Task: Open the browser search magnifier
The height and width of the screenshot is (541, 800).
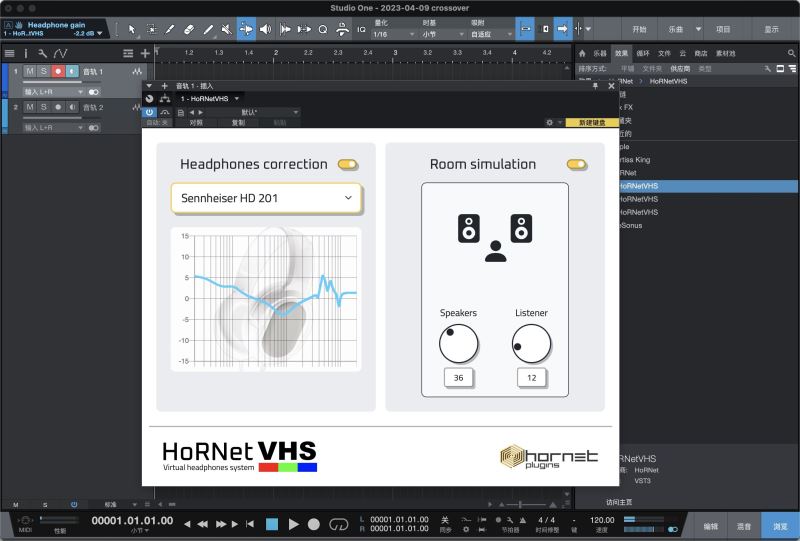Action: [x=791, y=53]
